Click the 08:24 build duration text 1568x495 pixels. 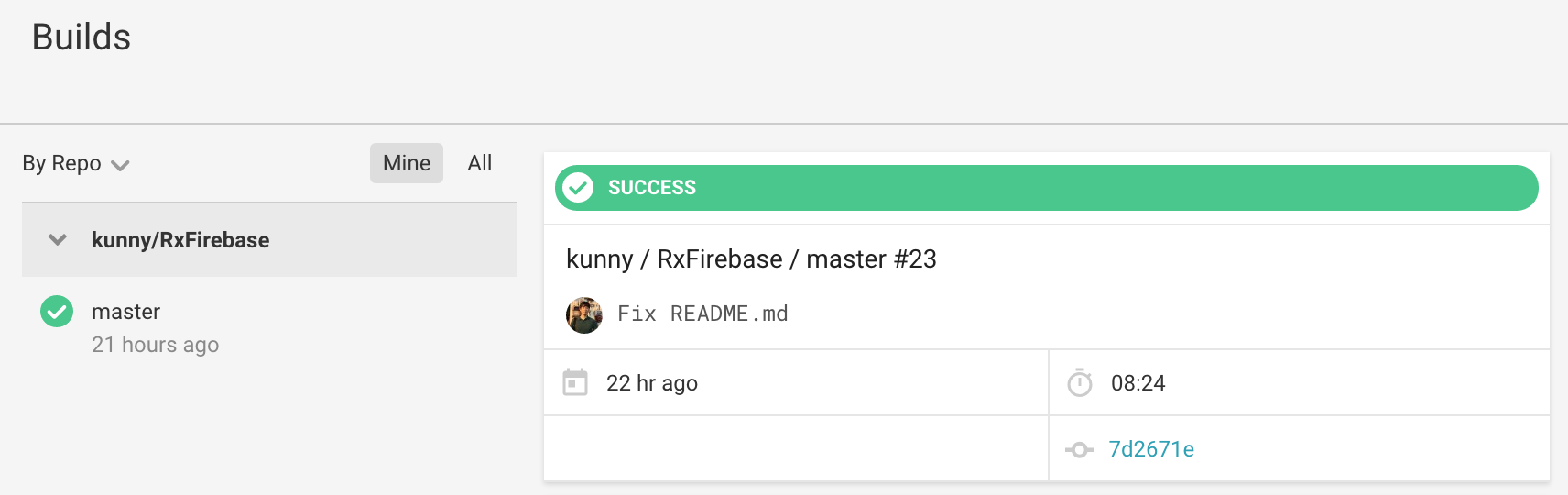(1138, 383)
